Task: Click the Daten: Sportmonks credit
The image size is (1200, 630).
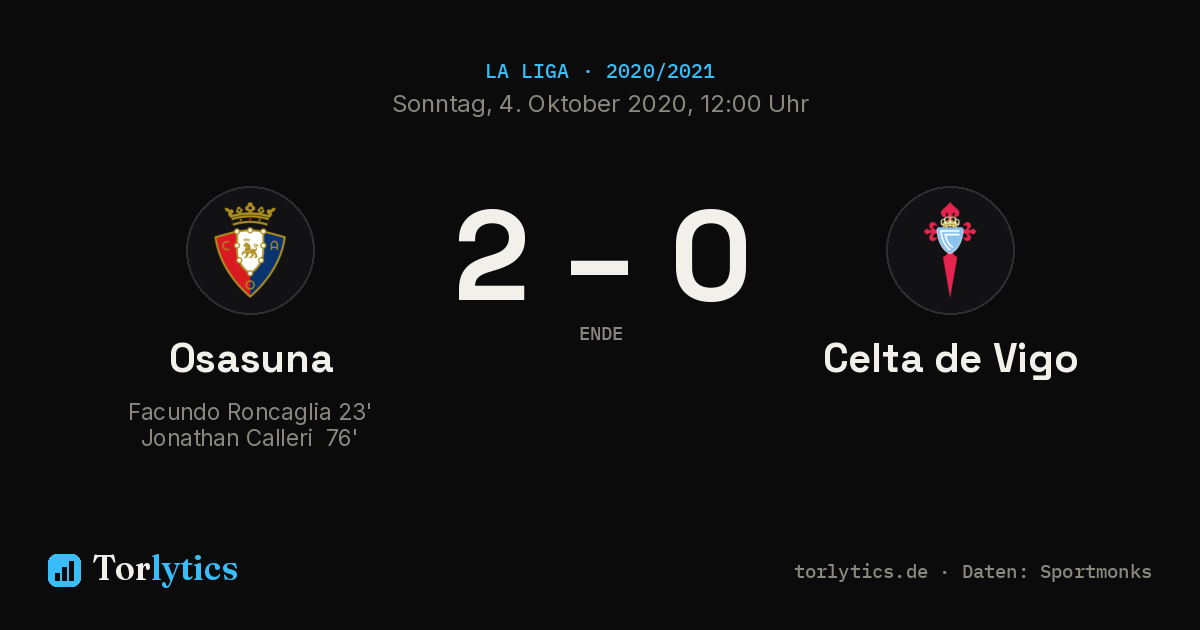Action: pyautogui.click(x=1057, y=572)
